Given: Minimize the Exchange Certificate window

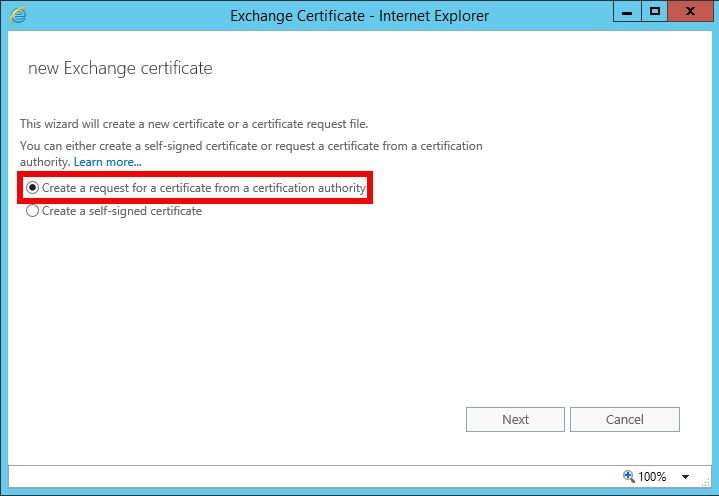Looking at the screenshot, I should pos(628,12).
